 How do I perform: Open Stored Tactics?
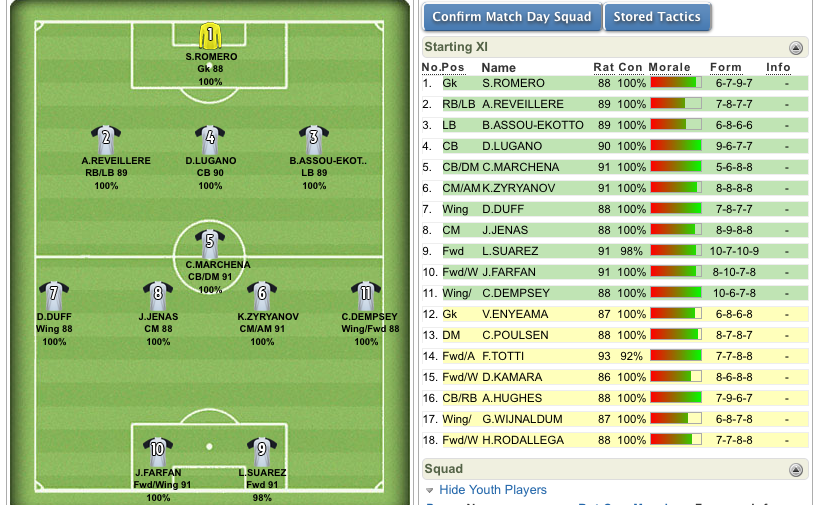click(x=657, y=17)
